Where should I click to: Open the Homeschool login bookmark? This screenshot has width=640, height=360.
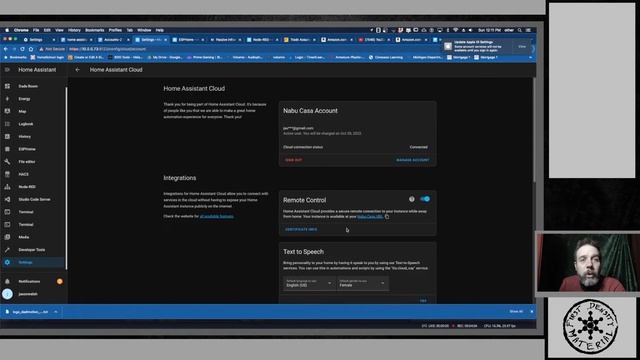click(x=47, y=58)
